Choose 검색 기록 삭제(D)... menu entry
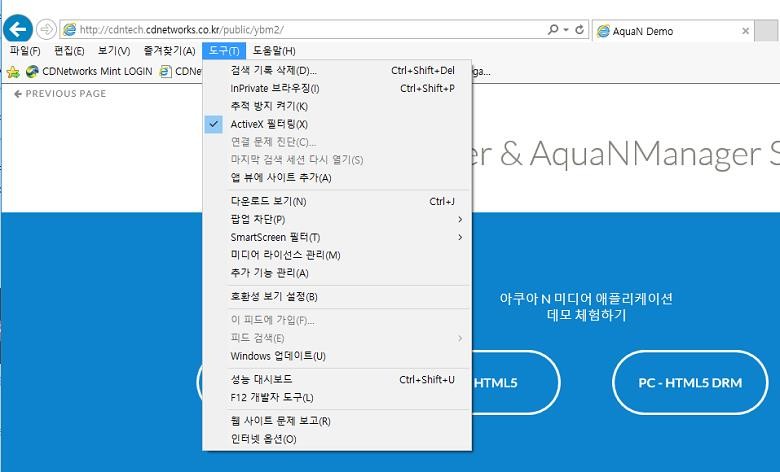The width and height of the screenshot is (780, 472). tap(337, 71)
